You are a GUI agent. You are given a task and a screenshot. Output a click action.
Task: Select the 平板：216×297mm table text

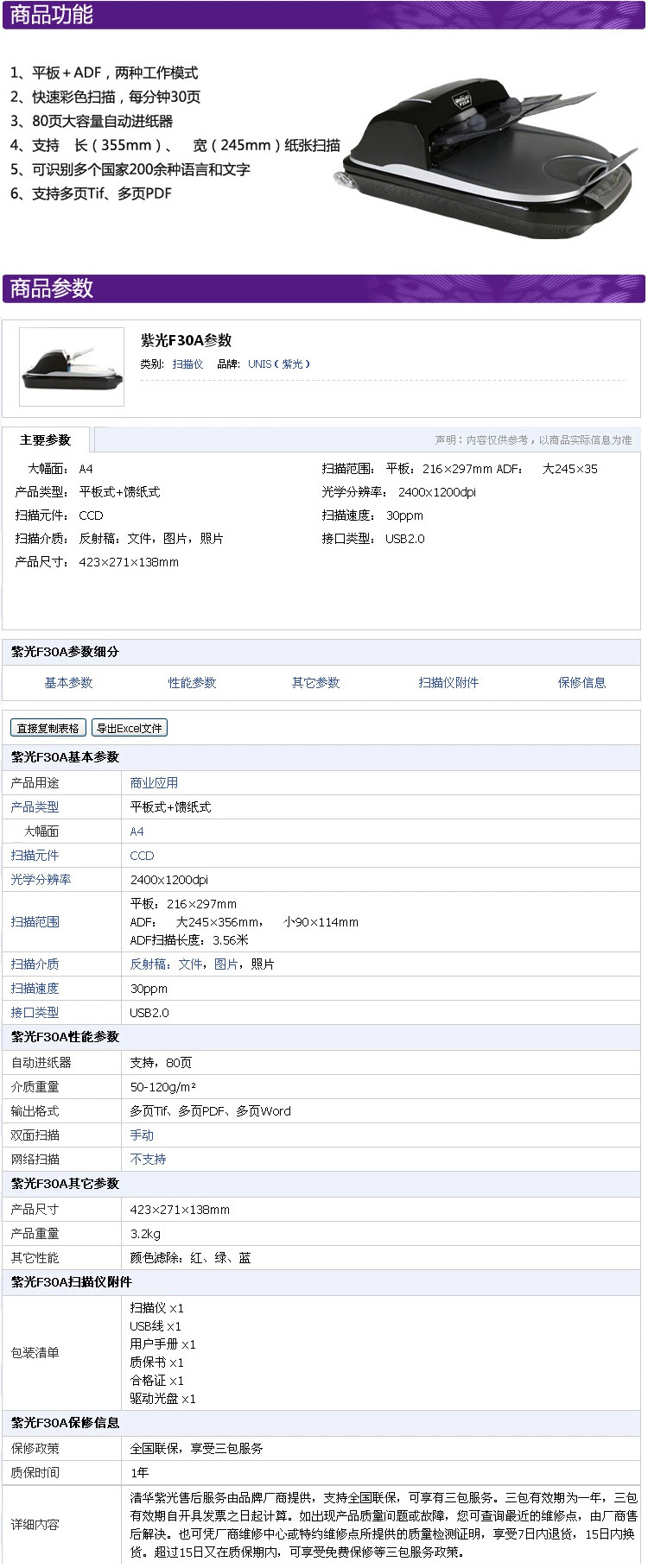(x=183, y=904)
